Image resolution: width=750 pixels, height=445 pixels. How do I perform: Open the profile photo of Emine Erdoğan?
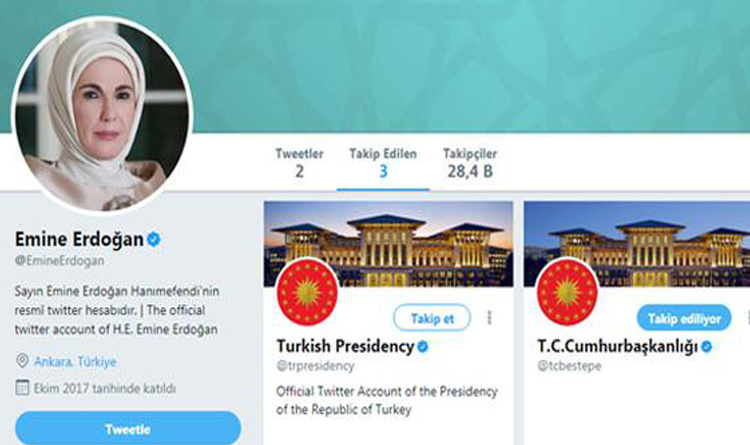click(x=102, y=116)
